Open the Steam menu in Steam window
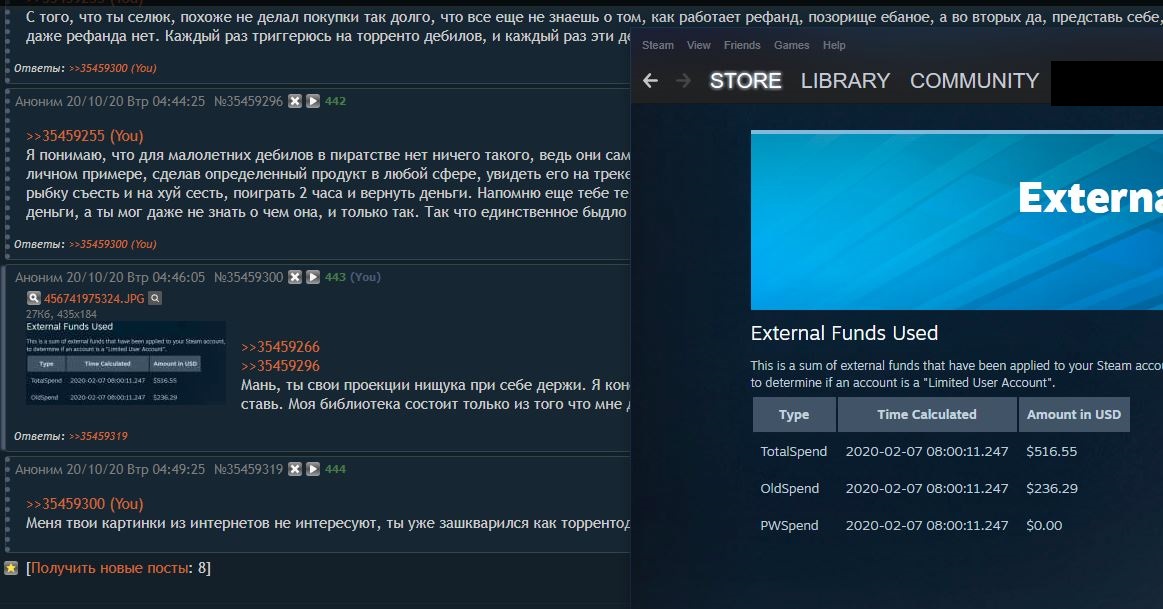Image resolution: width=1163 pixels, height=609 pixels. coord(658,45)
